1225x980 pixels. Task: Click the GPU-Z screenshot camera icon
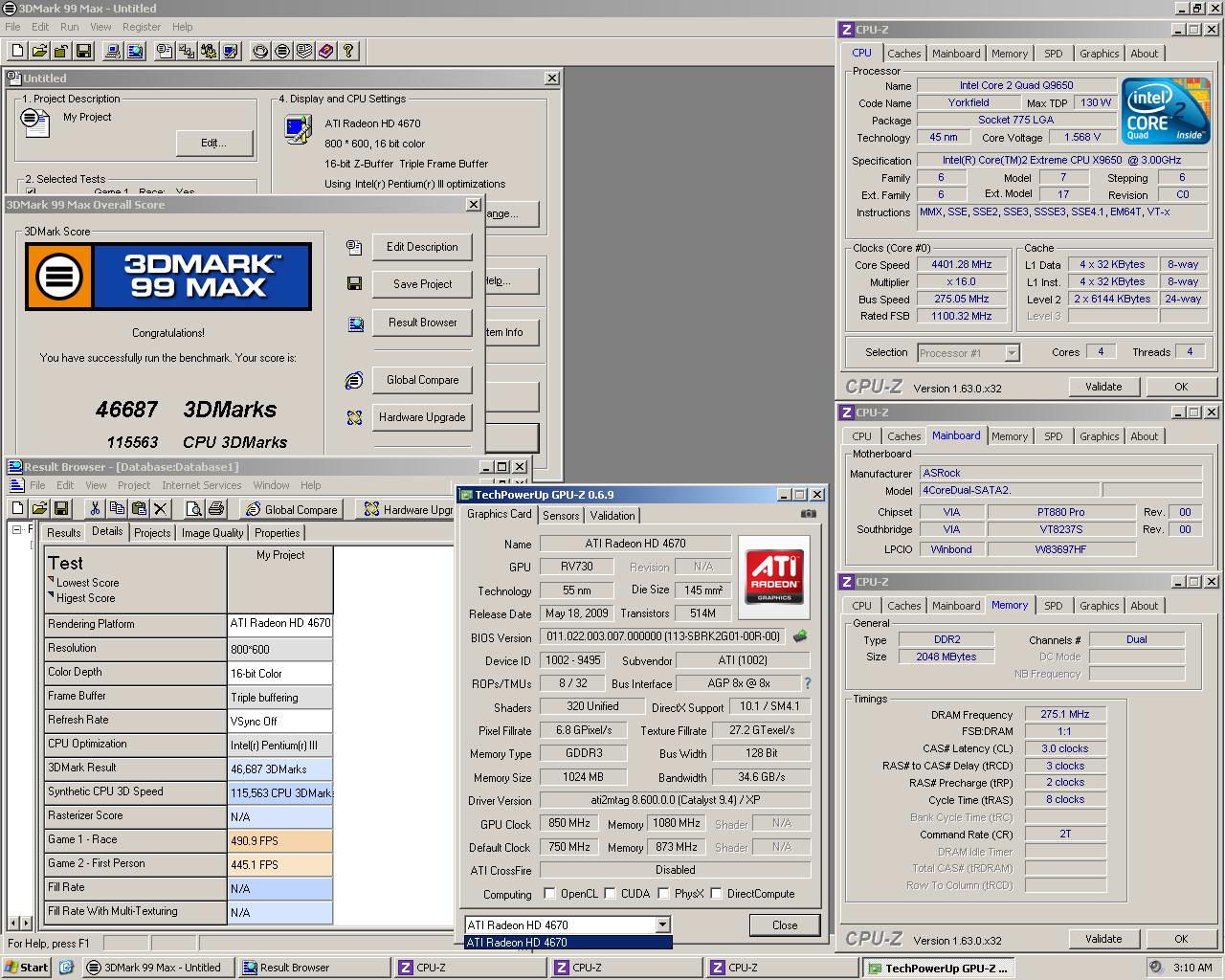809,514
